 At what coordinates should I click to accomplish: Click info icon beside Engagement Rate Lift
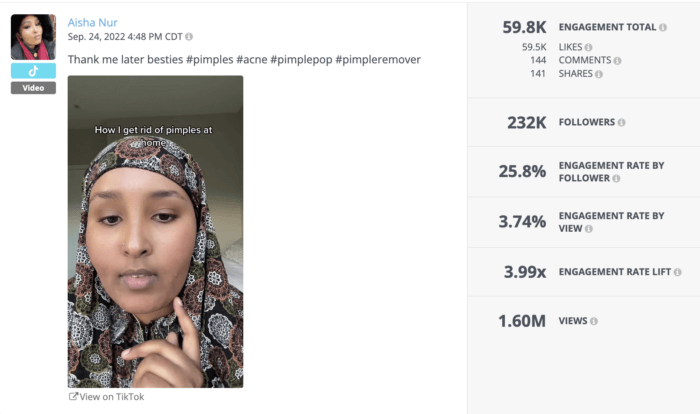coord(678,272)
